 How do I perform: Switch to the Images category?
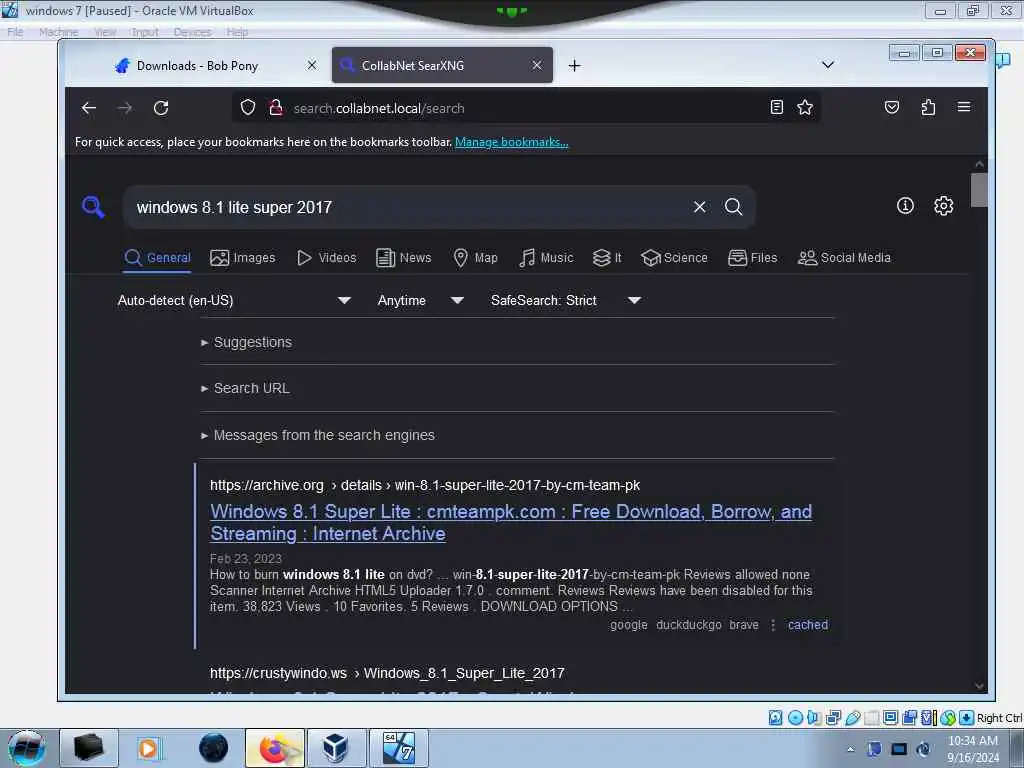pos(242,258)
